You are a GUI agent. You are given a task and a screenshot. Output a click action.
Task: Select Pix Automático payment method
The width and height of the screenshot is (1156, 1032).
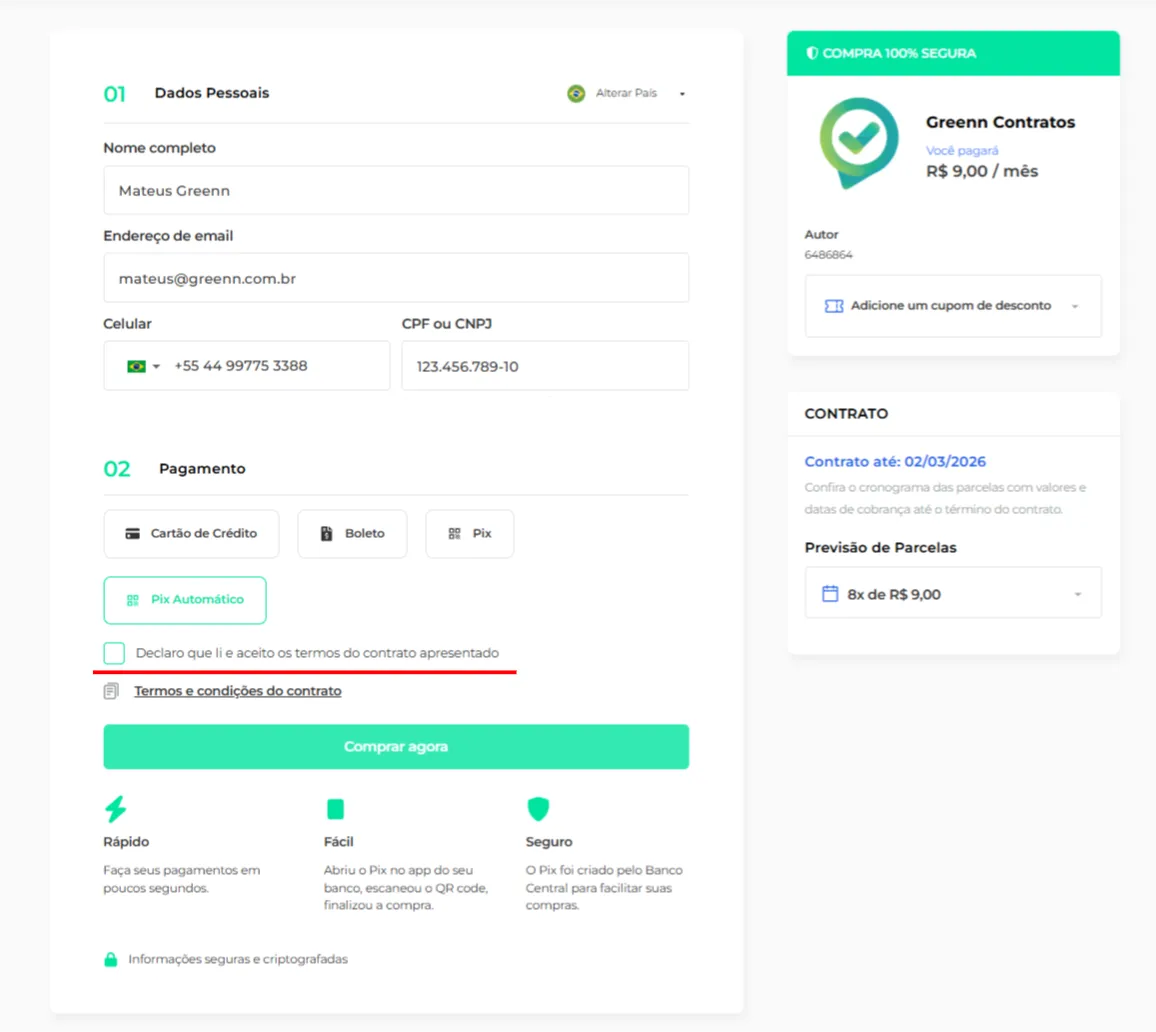(x=185, y=600)
